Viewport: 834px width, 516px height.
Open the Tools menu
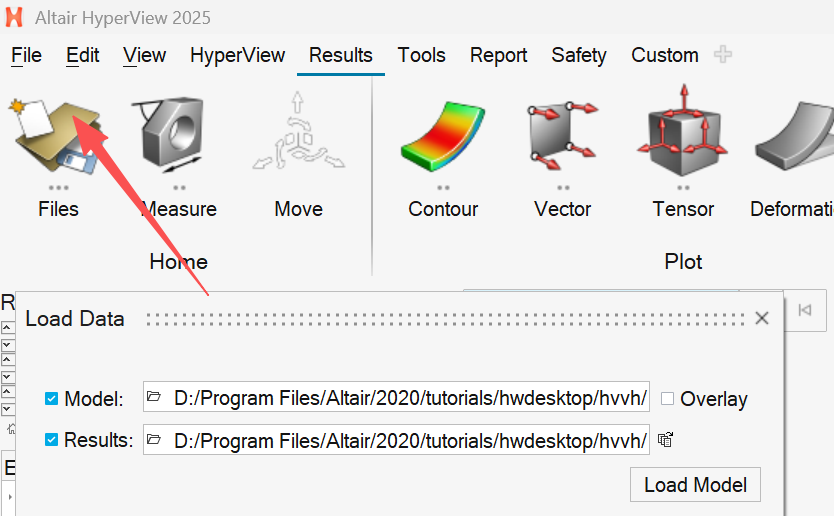(x=421, y=55)
